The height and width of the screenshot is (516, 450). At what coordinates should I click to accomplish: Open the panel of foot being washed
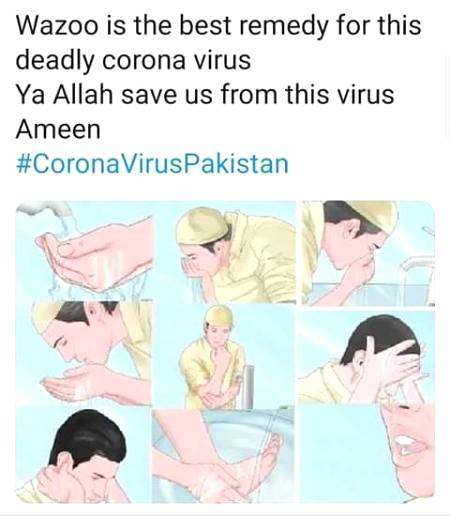pos(223,456)
